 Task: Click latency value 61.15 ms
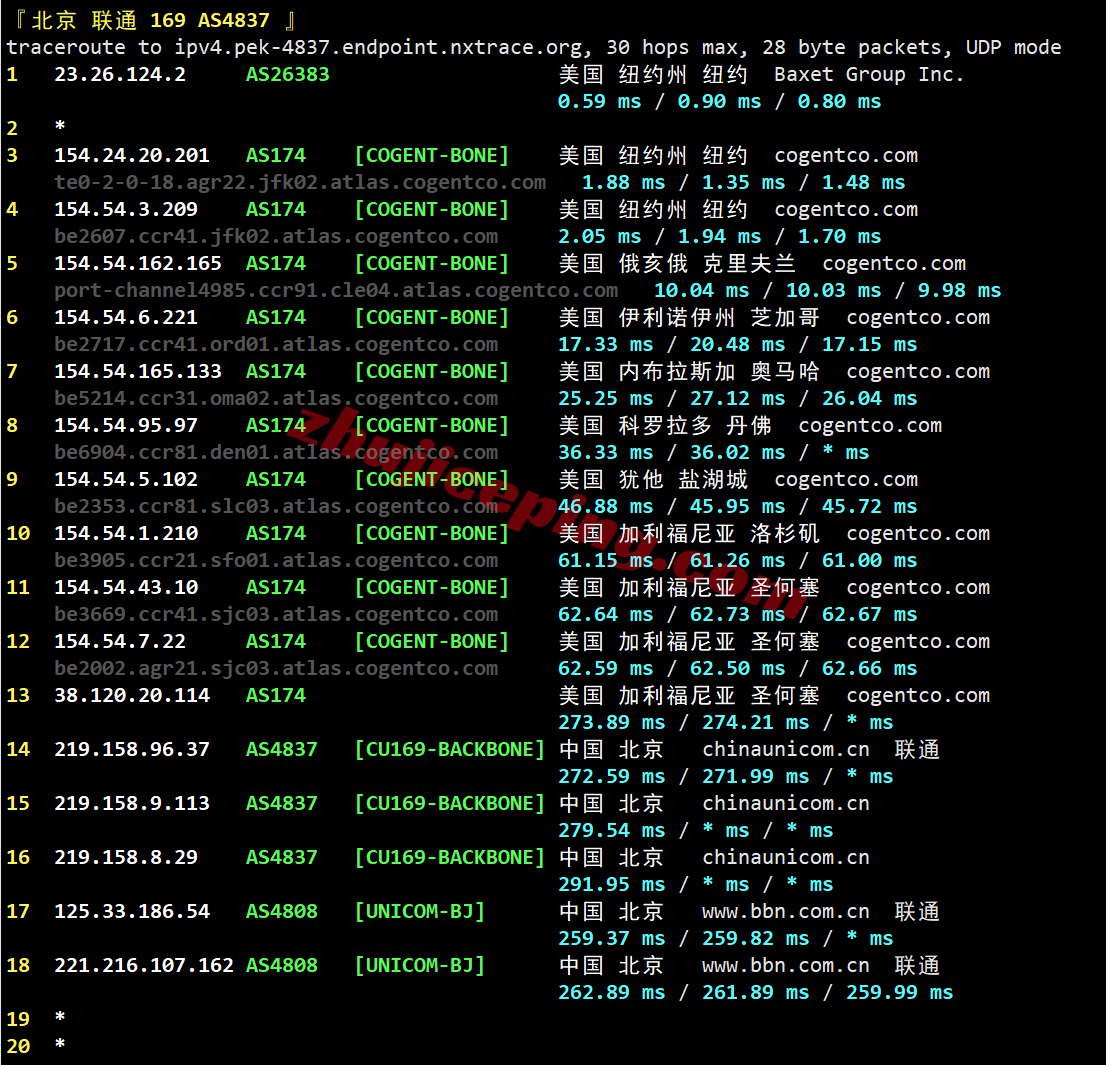(x=606, y=560)
